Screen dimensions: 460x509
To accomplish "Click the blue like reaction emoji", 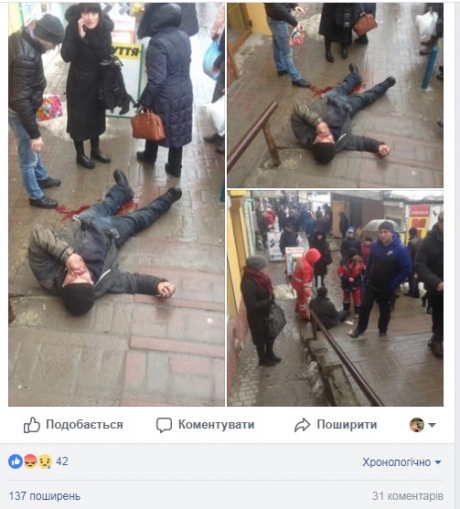I will 15,462.
